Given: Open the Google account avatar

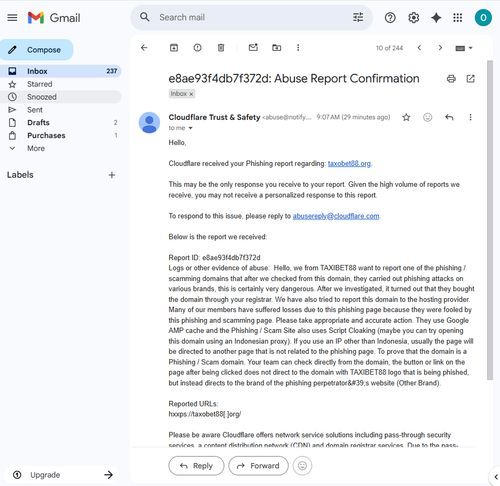Looking at the screenshot, I should pos(483,18).
